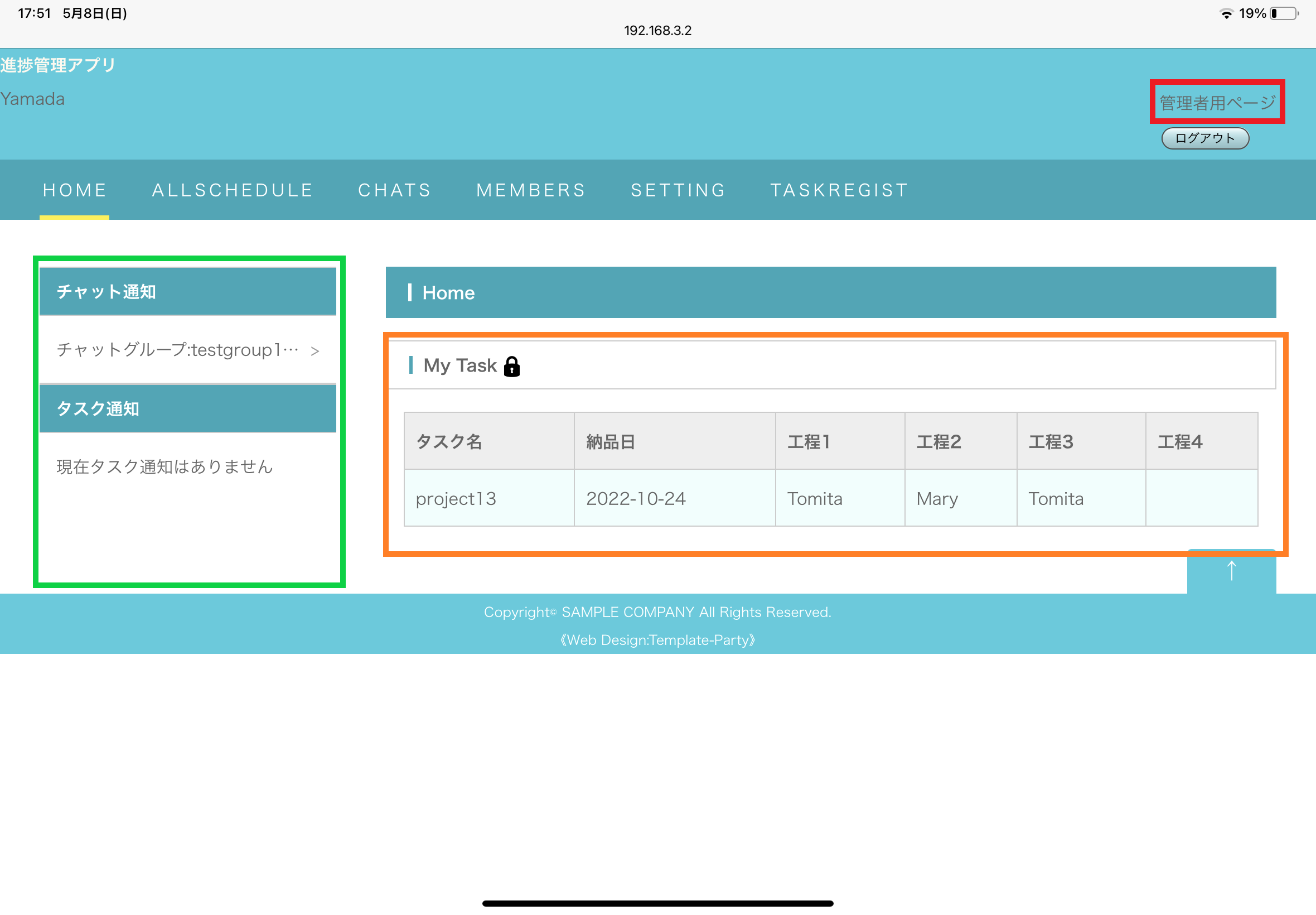The height and width of the screenshot is (915, 1316).
Task: Click the ログアウト button
Action: coord(1205,138)
